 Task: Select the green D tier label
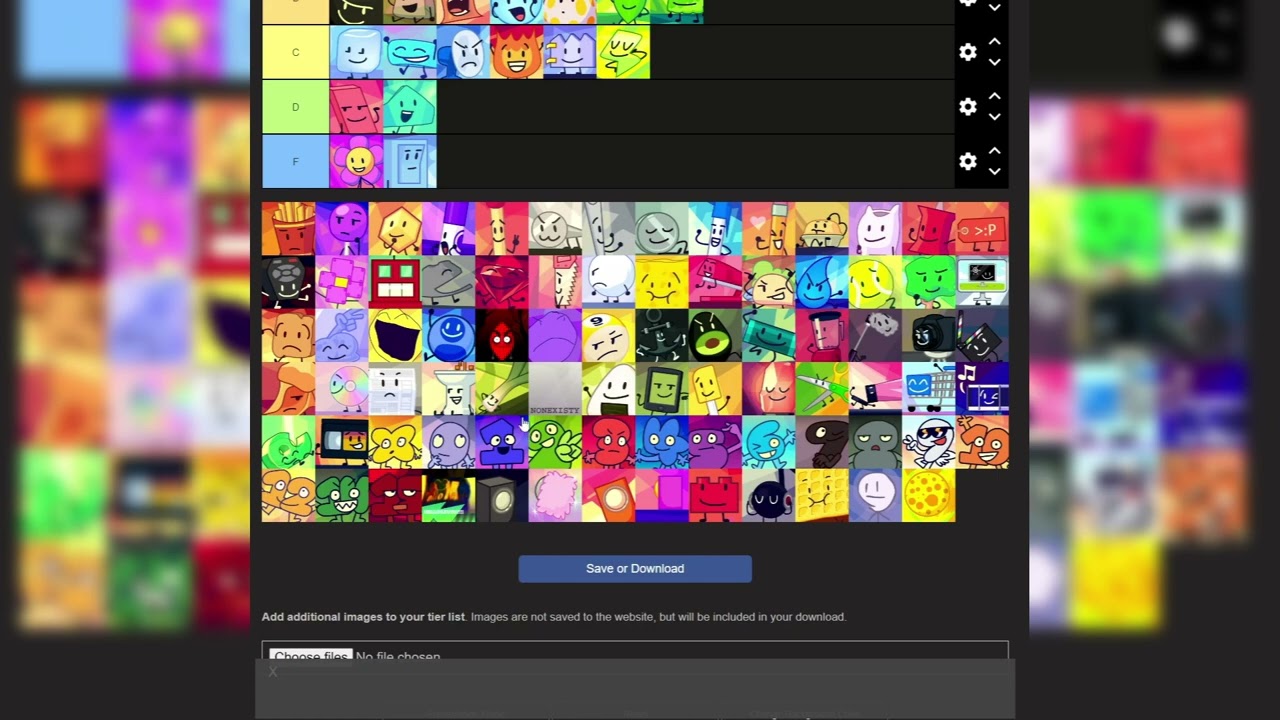tap(295, 107)
